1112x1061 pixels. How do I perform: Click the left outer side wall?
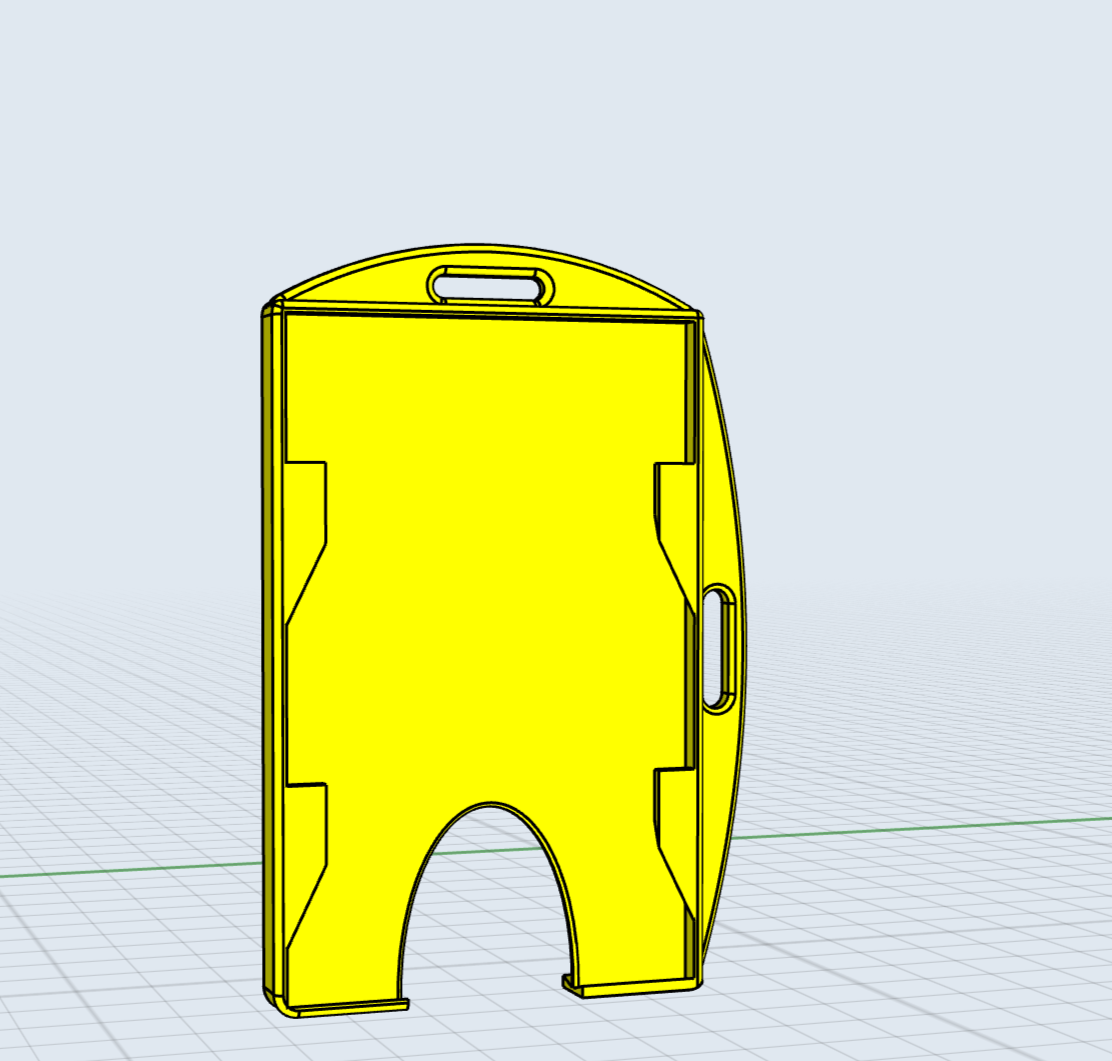[268, 650]
